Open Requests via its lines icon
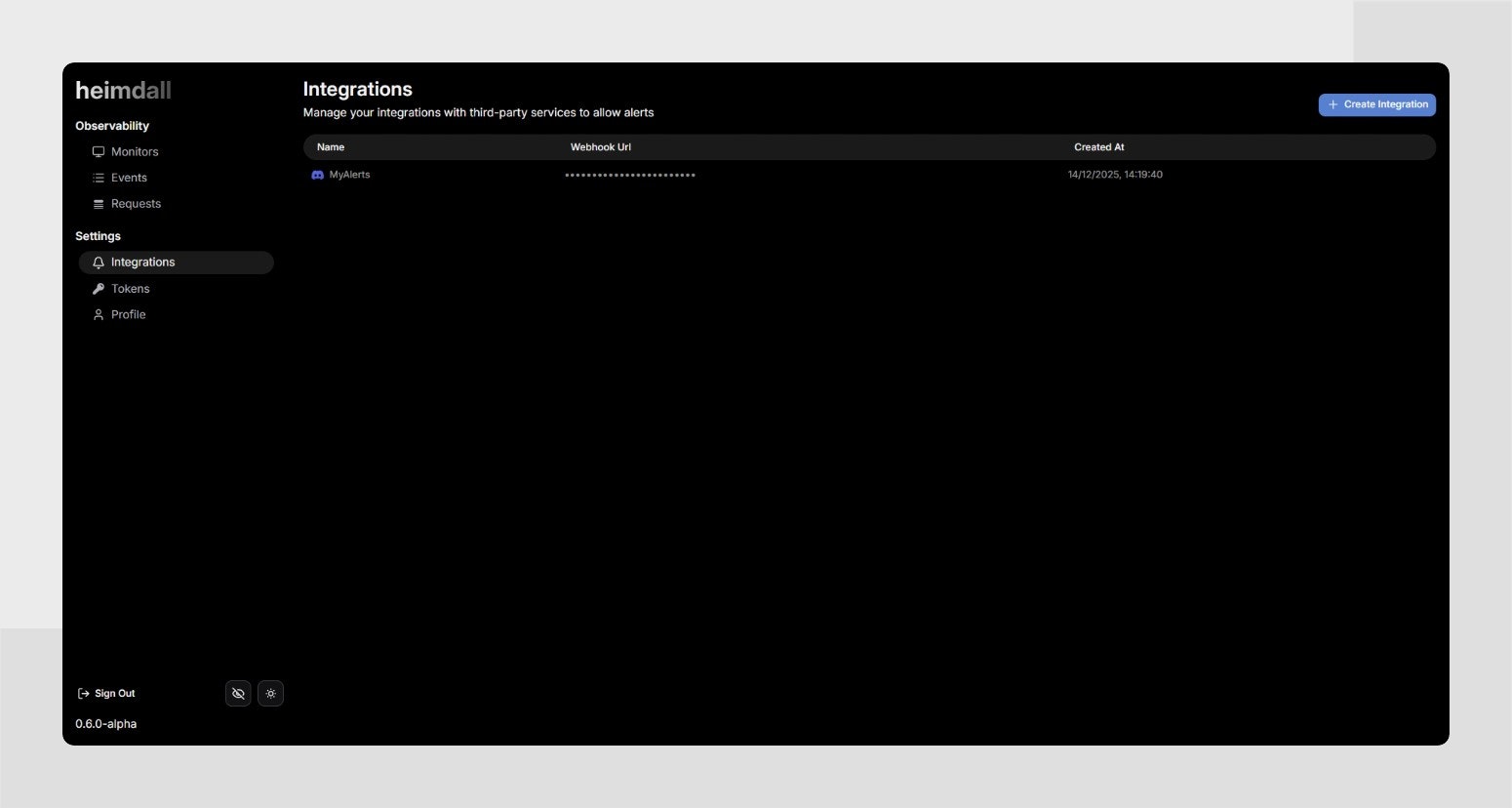 pyautogui.click(x=99, y=203)
